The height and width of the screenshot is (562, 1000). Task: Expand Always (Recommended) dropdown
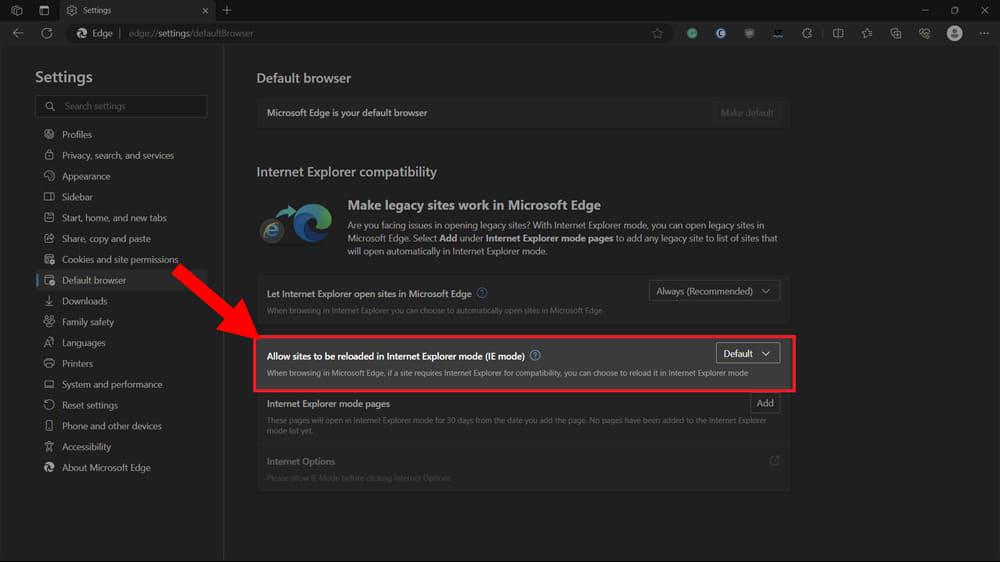pyautogui.click(x=714, y=291)
